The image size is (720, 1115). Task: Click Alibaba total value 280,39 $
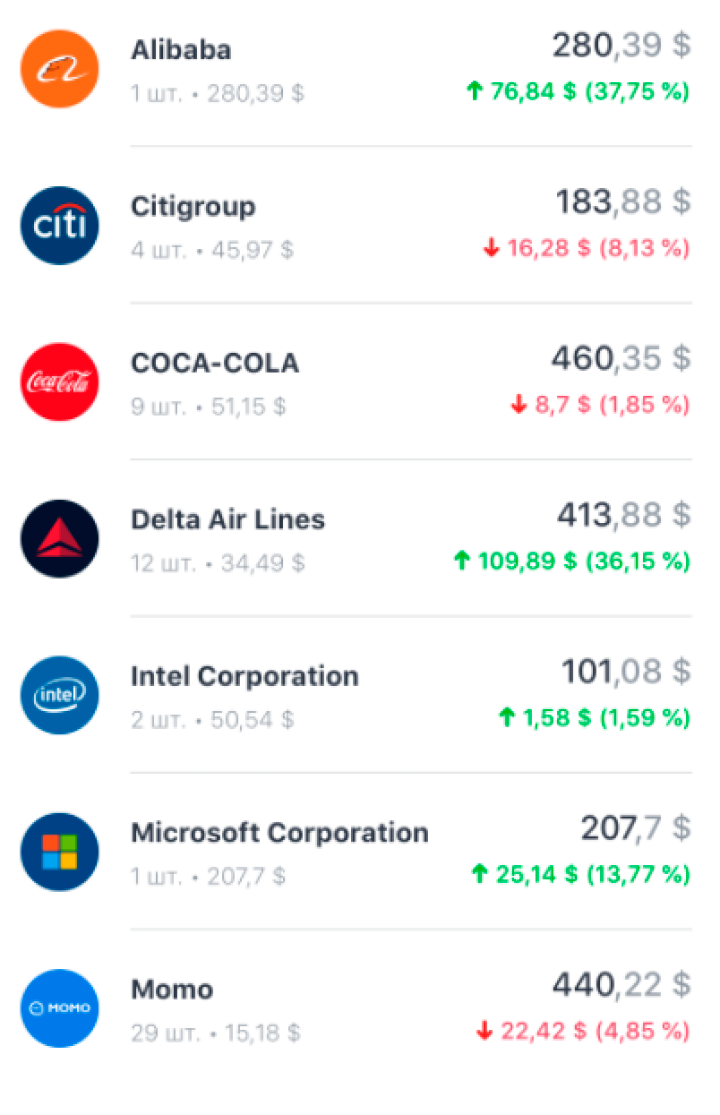[622, 46]
